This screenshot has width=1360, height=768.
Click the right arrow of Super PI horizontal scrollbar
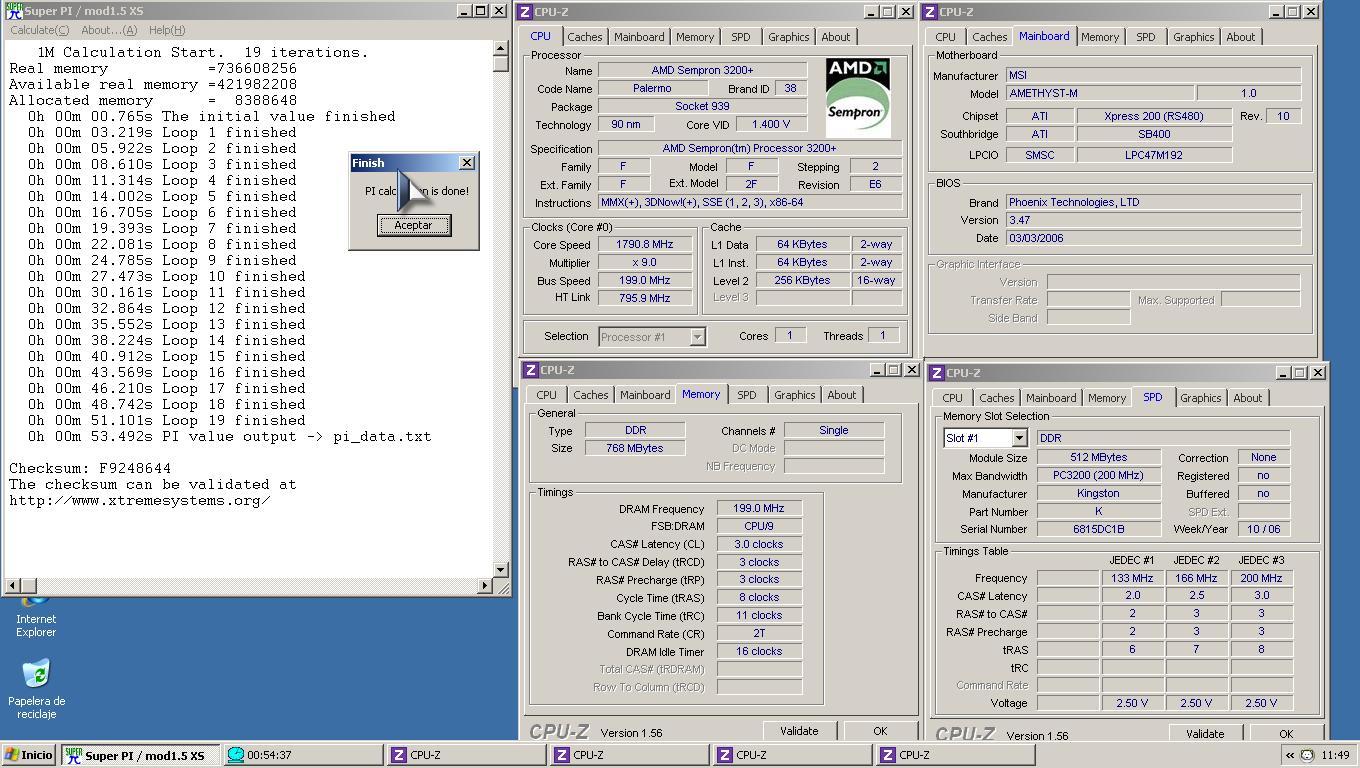pyautogui.click(x=486, y=585)
